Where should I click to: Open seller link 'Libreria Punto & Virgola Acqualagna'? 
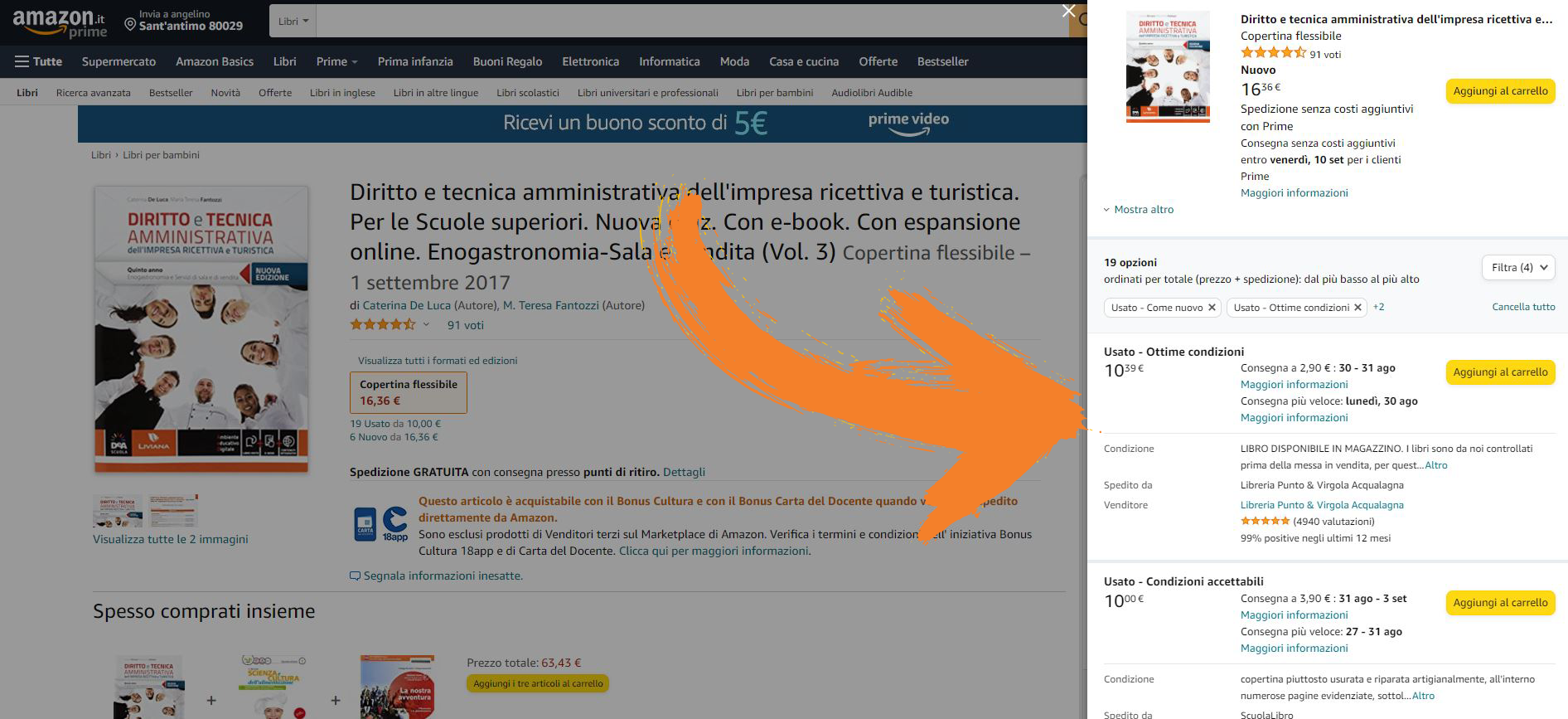coord(1322,505)
